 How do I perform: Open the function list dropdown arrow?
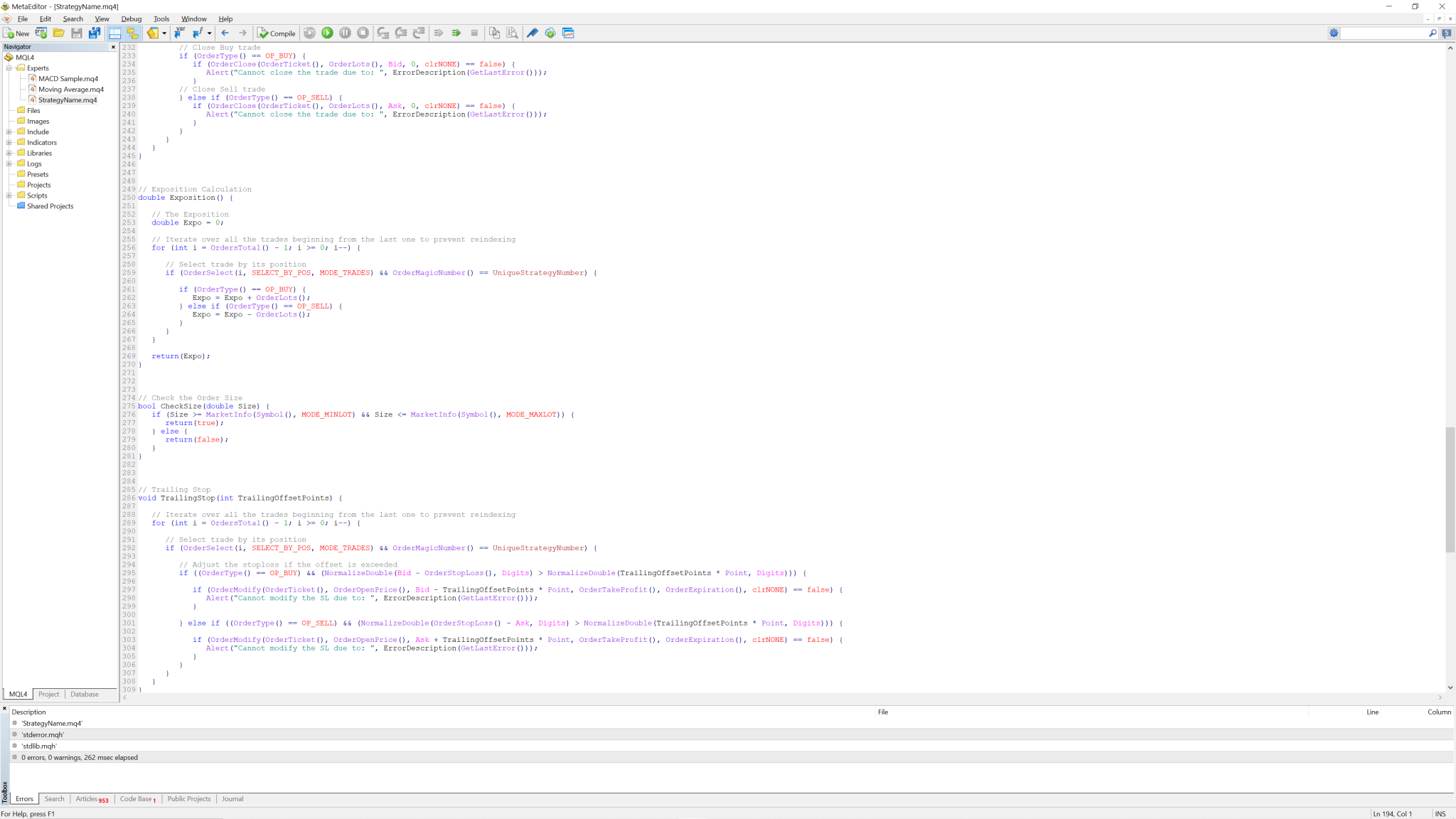pyautogui.click(x=209, y=33)
